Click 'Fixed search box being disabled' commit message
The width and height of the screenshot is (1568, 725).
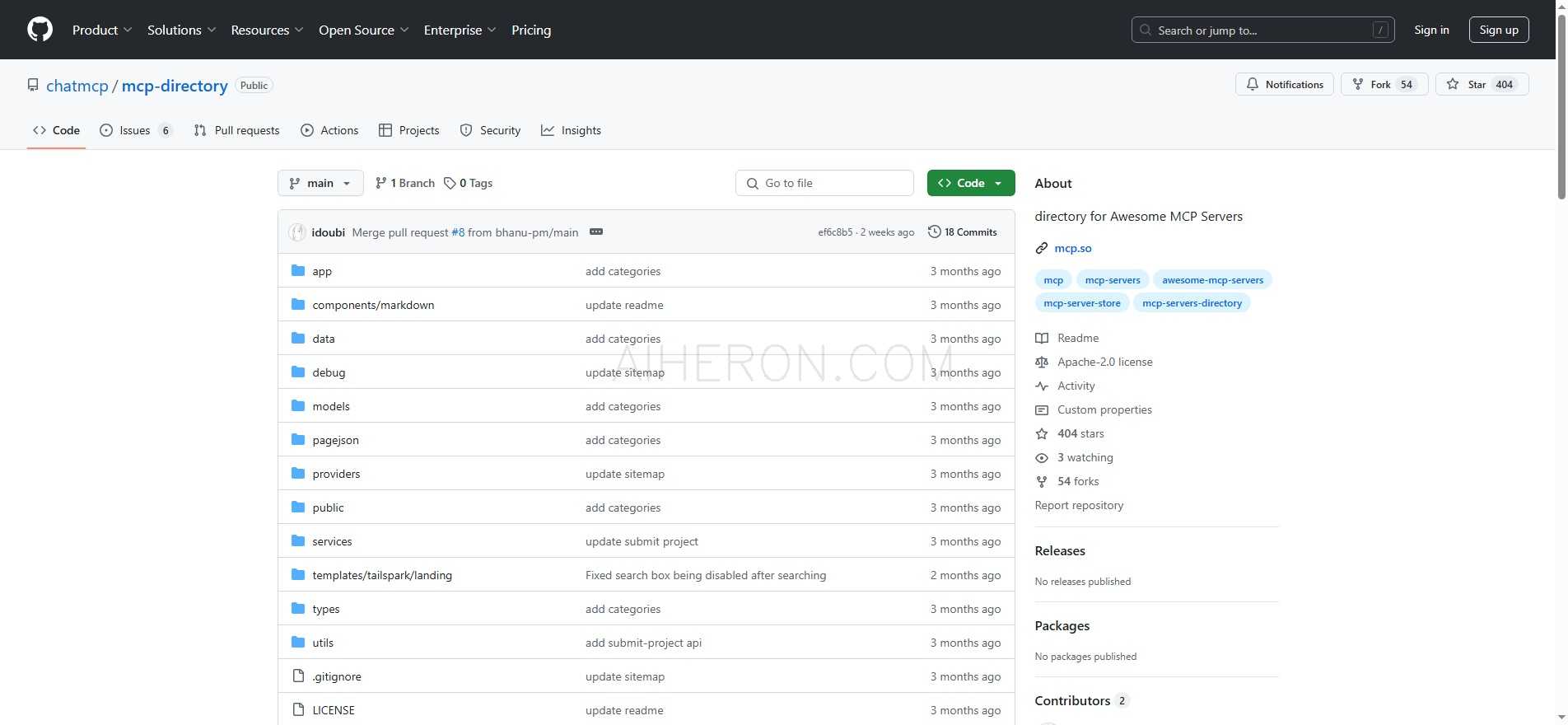tap(706, 575)
